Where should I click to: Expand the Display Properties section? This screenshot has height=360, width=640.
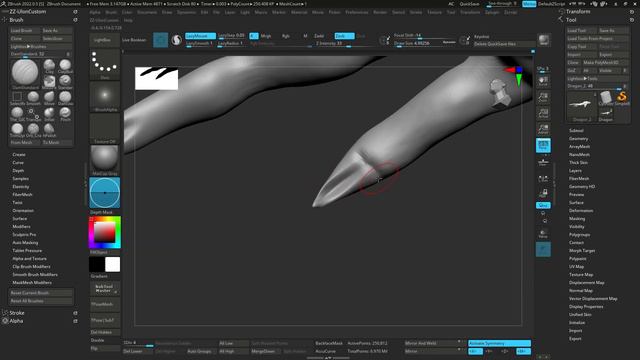tap(586, 307)
